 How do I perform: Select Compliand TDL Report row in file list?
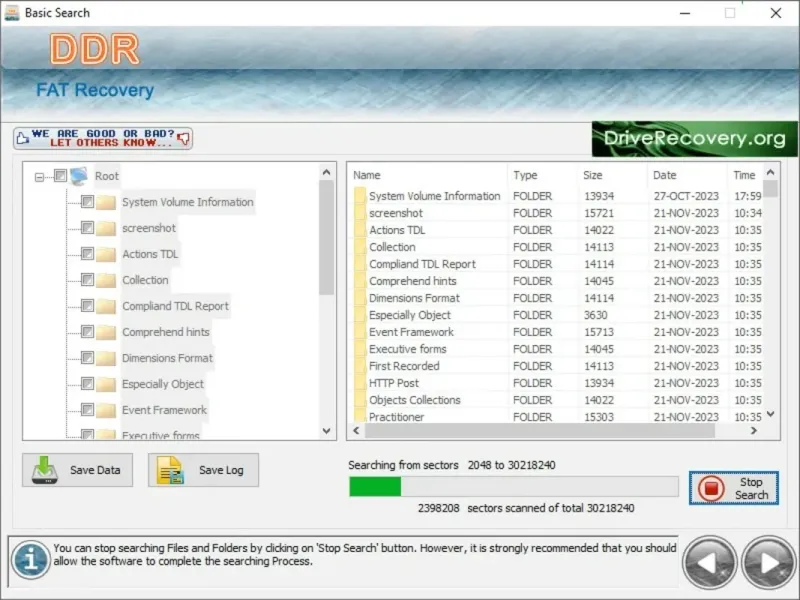[556, 264]
